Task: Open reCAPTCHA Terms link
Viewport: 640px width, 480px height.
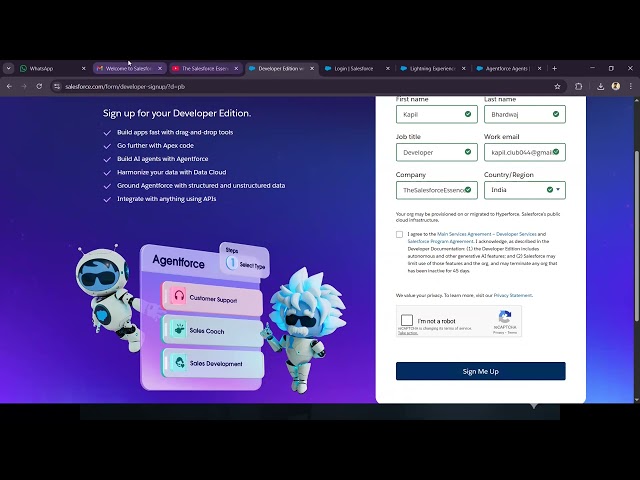Action: 512,333
